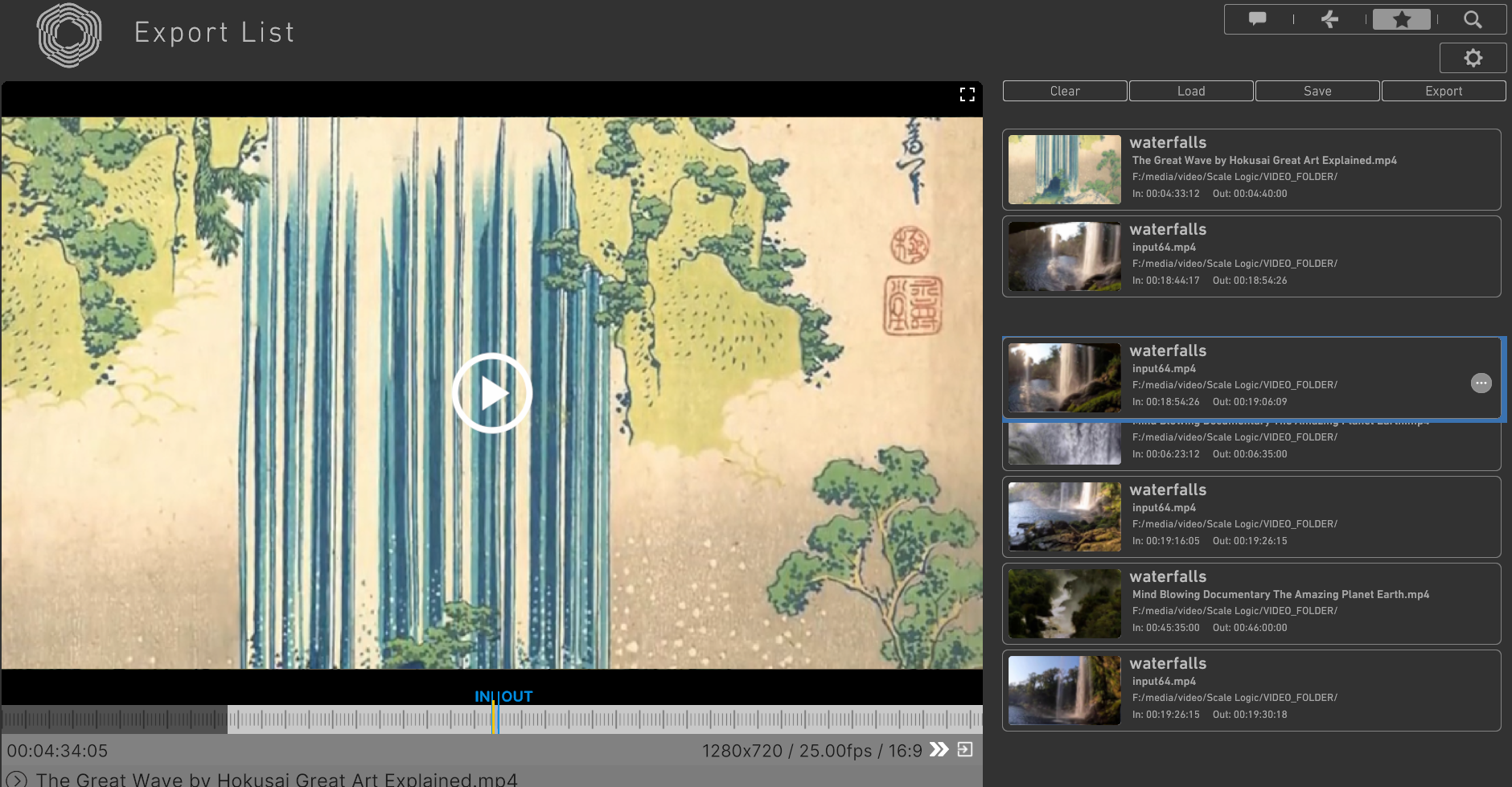The height and width of the screenshot is (787, 1512).
Task: Toggle fullscreen video view
Action: point(968,95)
